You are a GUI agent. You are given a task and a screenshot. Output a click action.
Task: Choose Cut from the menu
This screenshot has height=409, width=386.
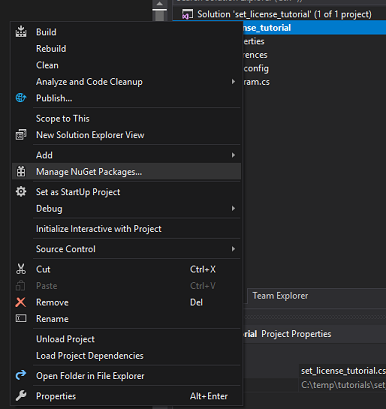tap(126, 269)
